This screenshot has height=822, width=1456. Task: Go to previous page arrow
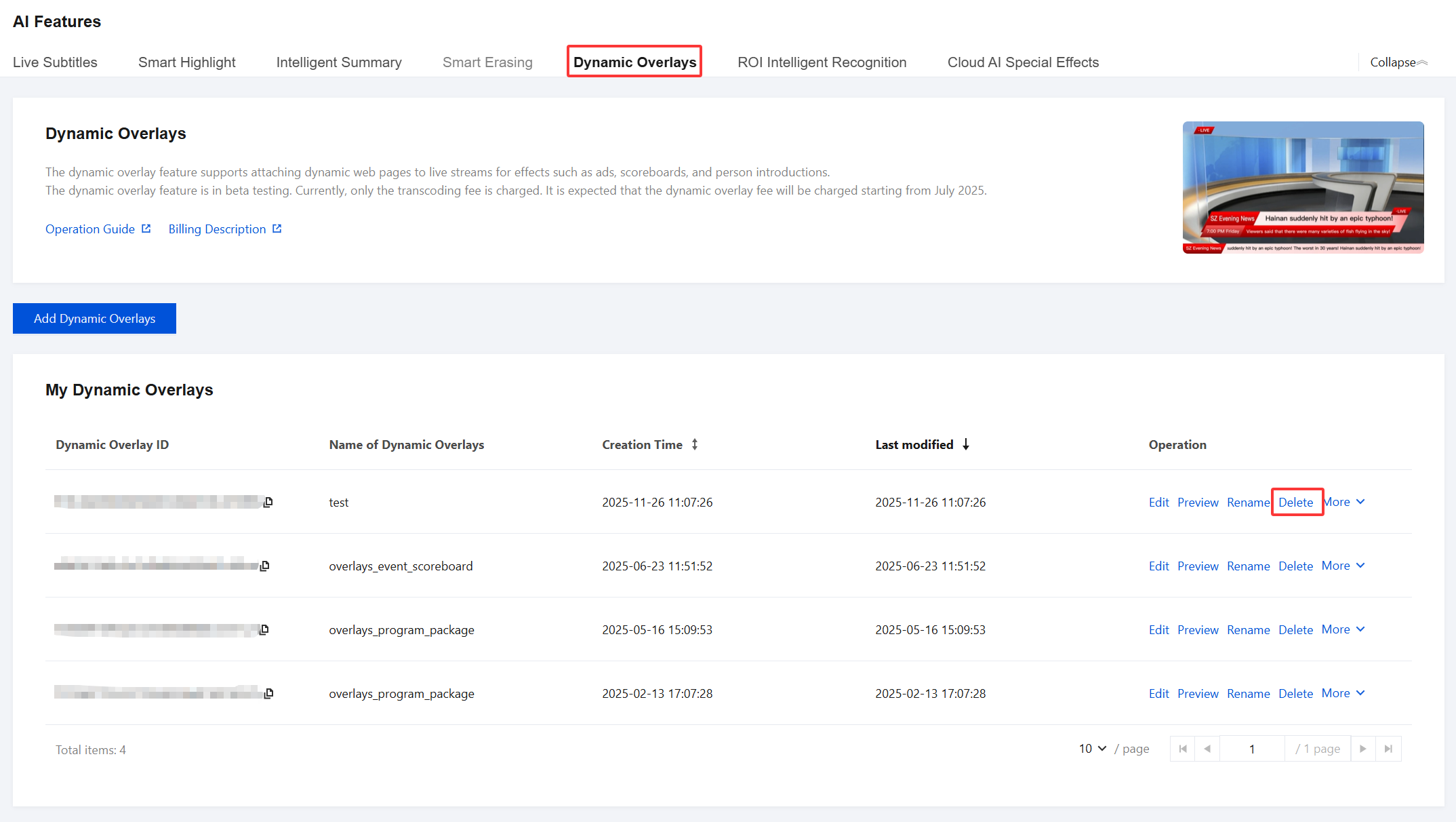pyautogui.click(x=1207, y=749)
